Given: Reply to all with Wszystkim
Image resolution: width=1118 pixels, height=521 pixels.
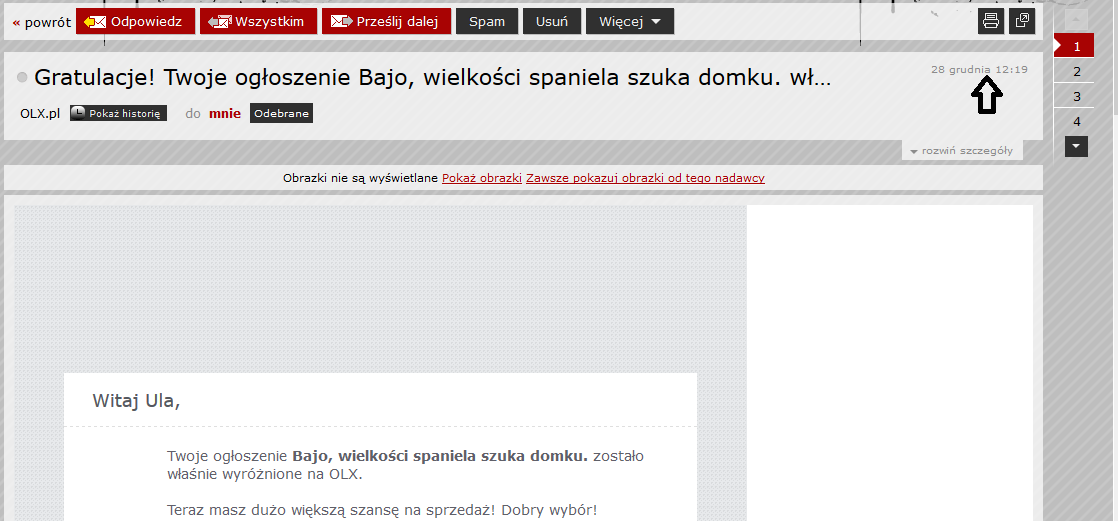Looking at the screenshot, I should pyautogui.click(x=258, y=21).
